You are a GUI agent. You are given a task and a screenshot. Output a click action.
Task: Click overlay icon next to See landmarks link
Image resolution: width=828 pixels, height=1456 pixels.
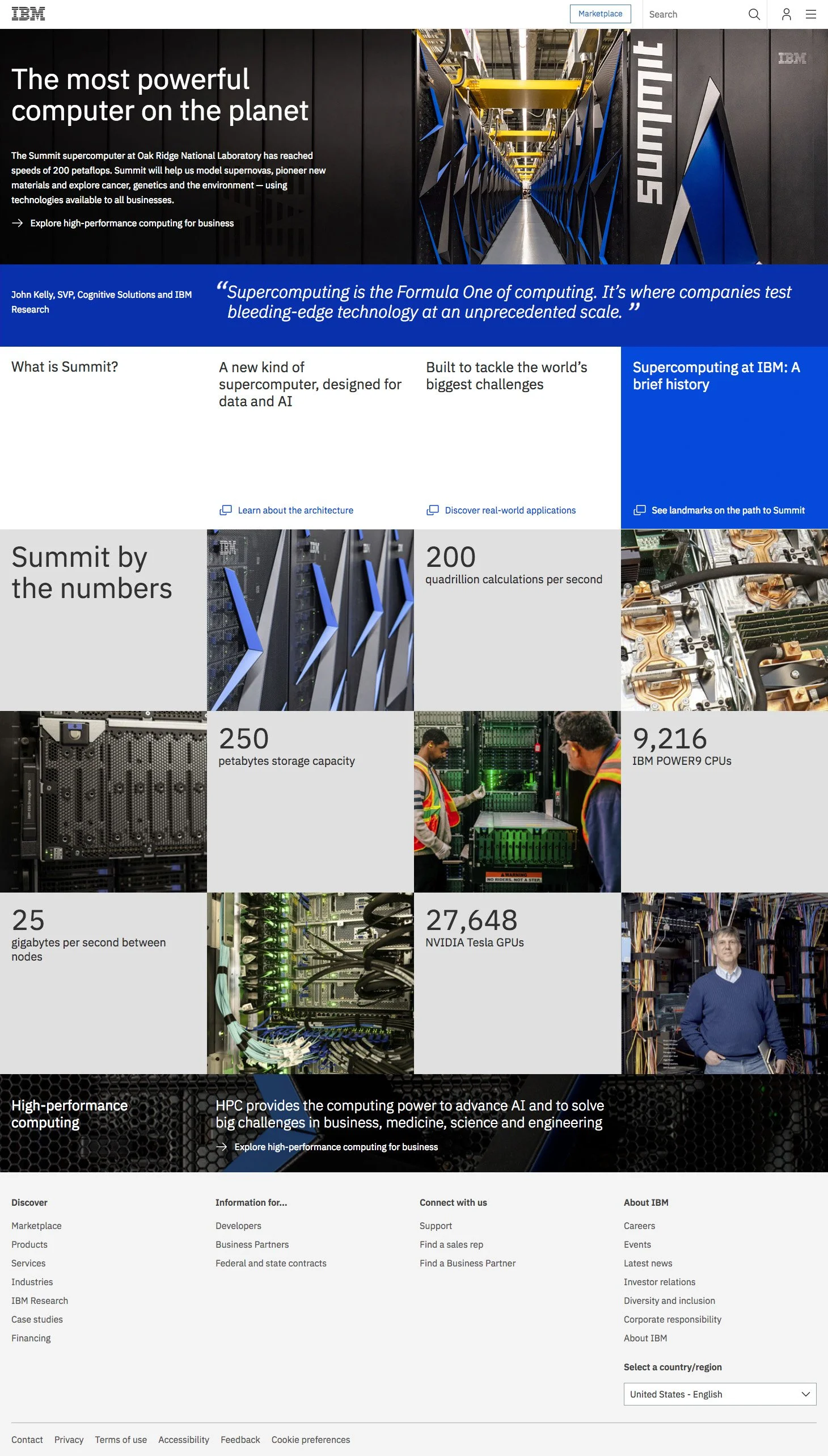pyautogui.click(x=639, y=510)
